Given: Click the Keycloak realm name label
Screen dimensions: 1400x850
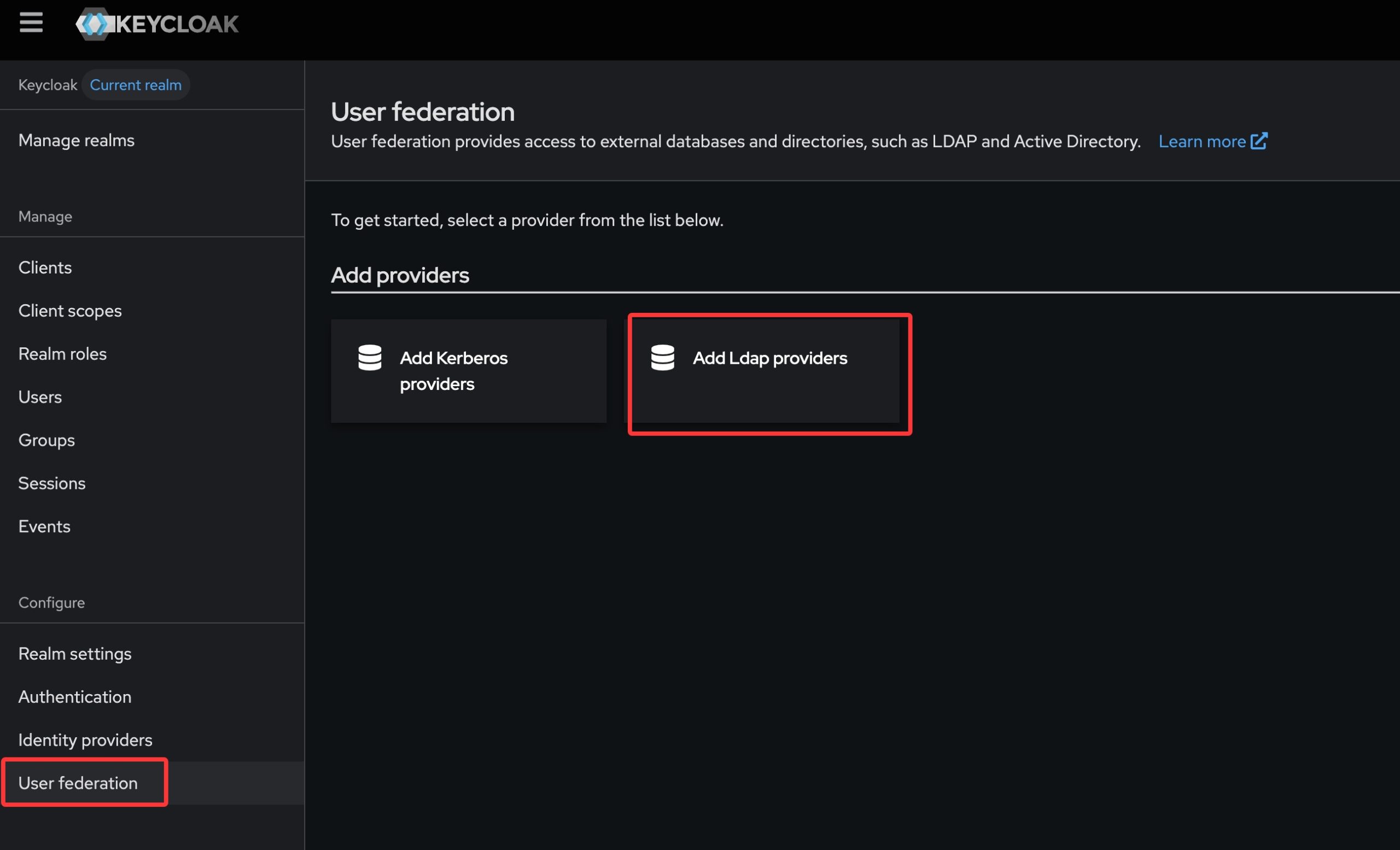Looking at the screenshot, I should (x=48, y=85).
